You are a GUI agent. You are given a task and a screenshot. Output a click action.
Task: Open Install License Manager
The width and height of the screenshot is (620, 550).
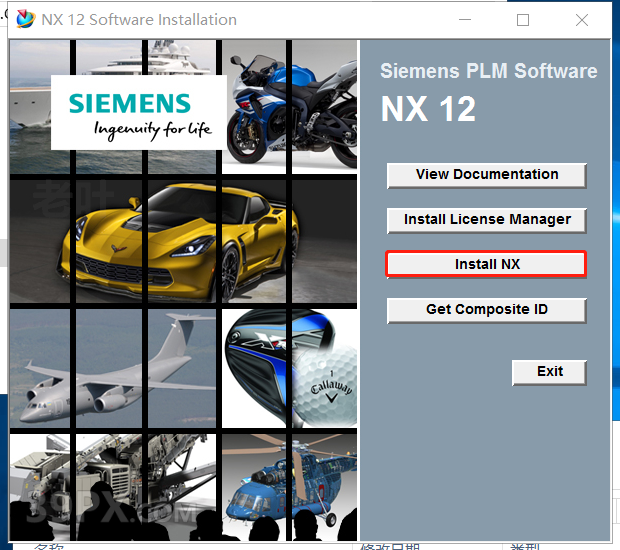[x=486, y=220]
